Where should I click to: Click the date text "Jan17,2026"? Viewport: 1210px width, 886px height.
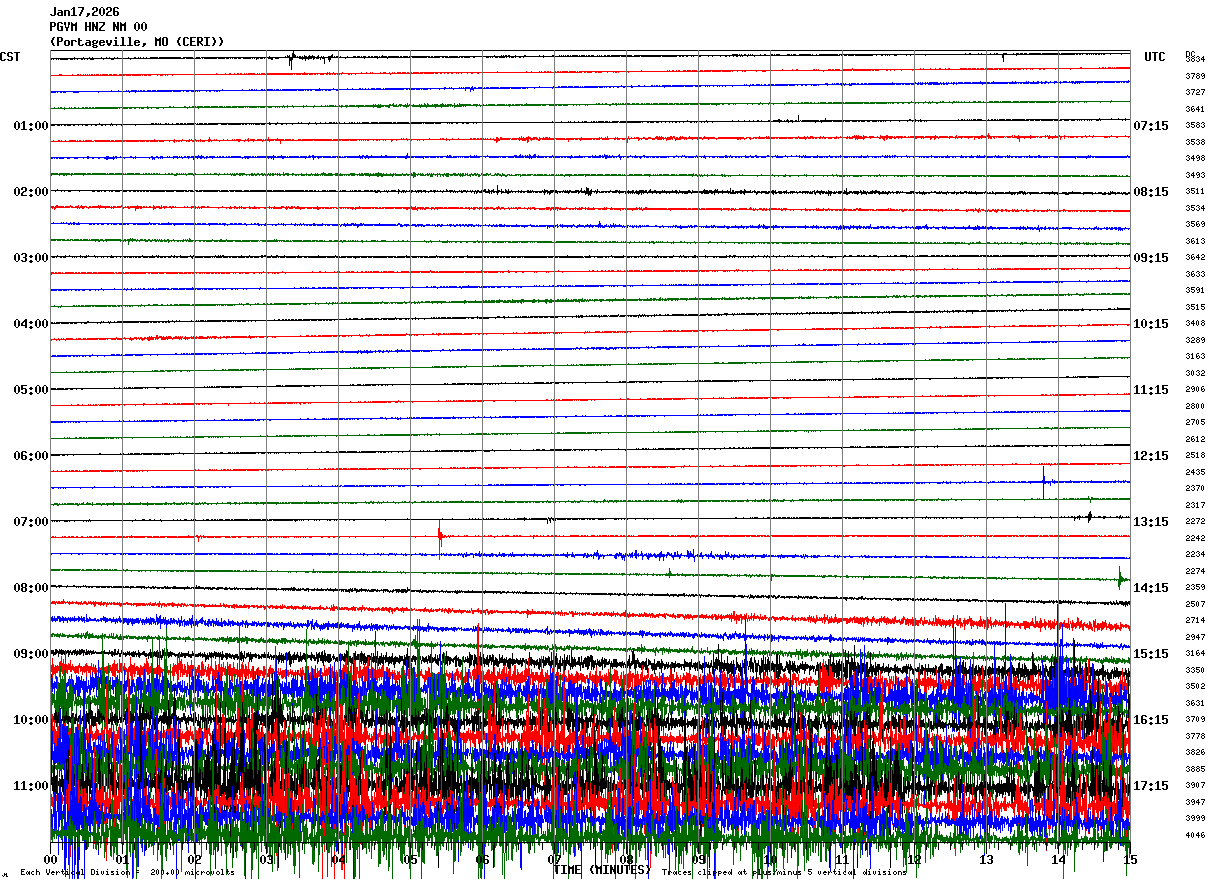pos(84,12)
